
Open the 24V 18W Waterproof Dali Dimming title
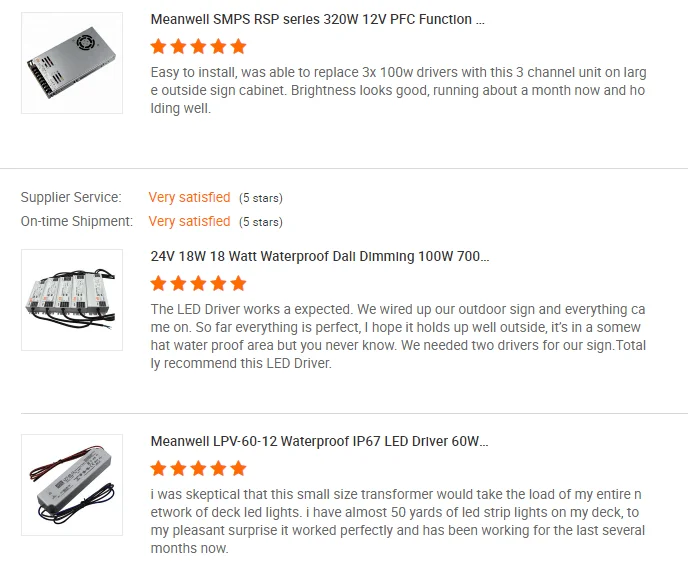pos(320,256)
